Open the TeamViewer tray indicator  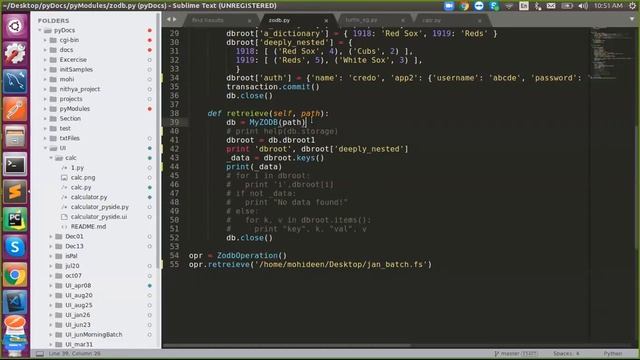[x=479, y=6]
